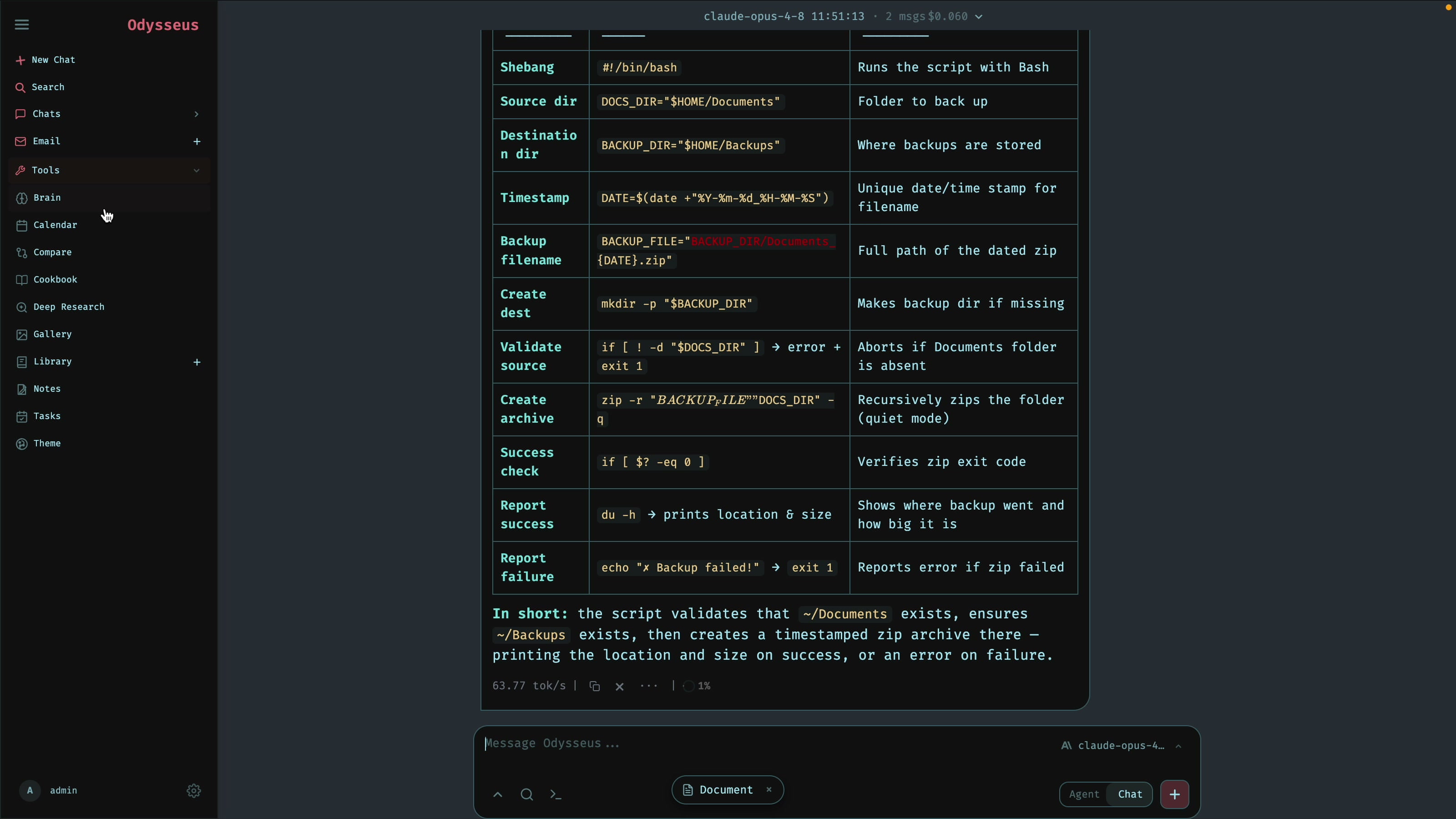Image resolution: width=1456 pixels, height=819 pixels.
Task: Click the Odysseus logo title
Action: click(163, 25)
